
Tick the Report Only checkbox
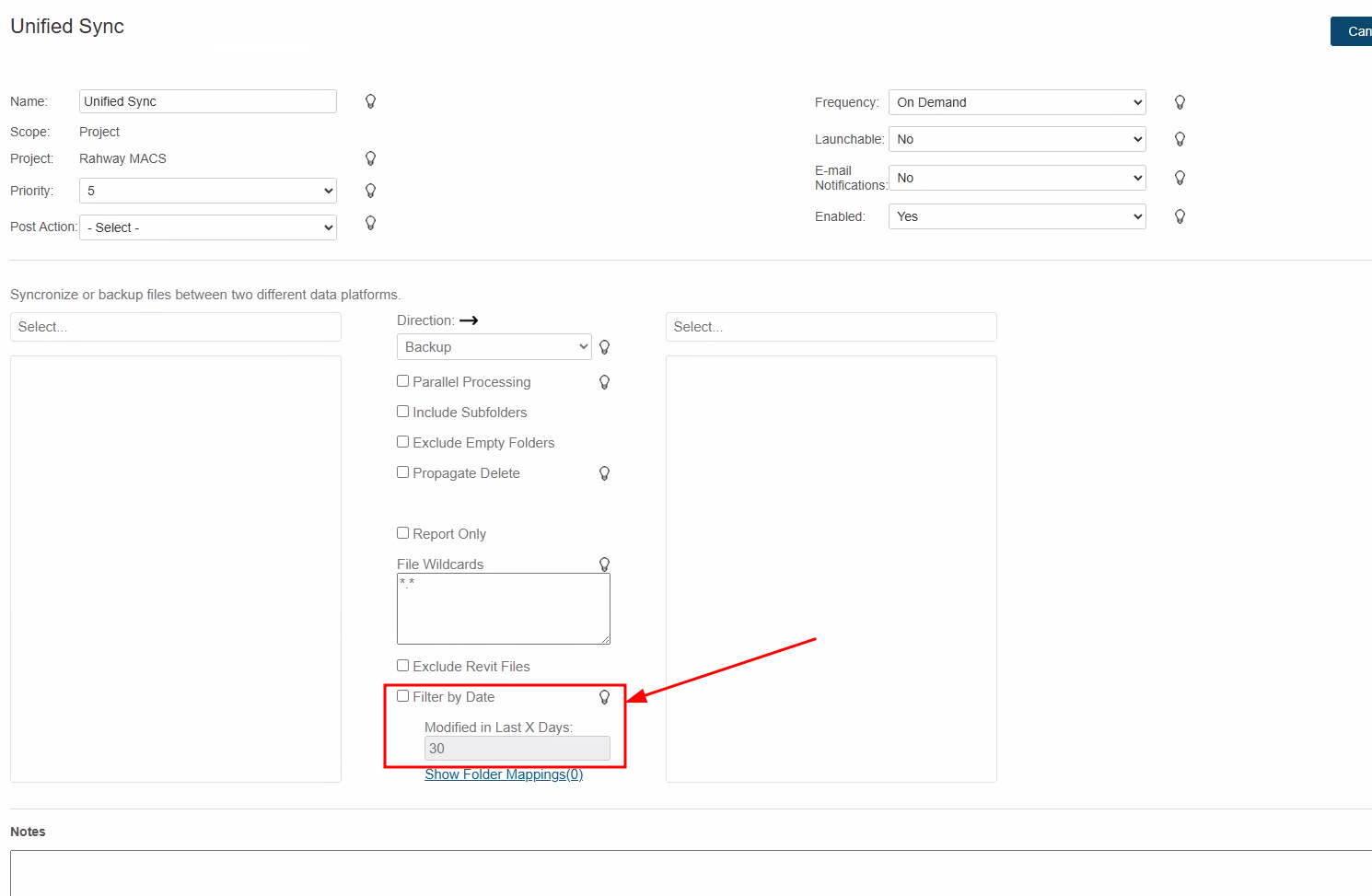pos(403,533)
